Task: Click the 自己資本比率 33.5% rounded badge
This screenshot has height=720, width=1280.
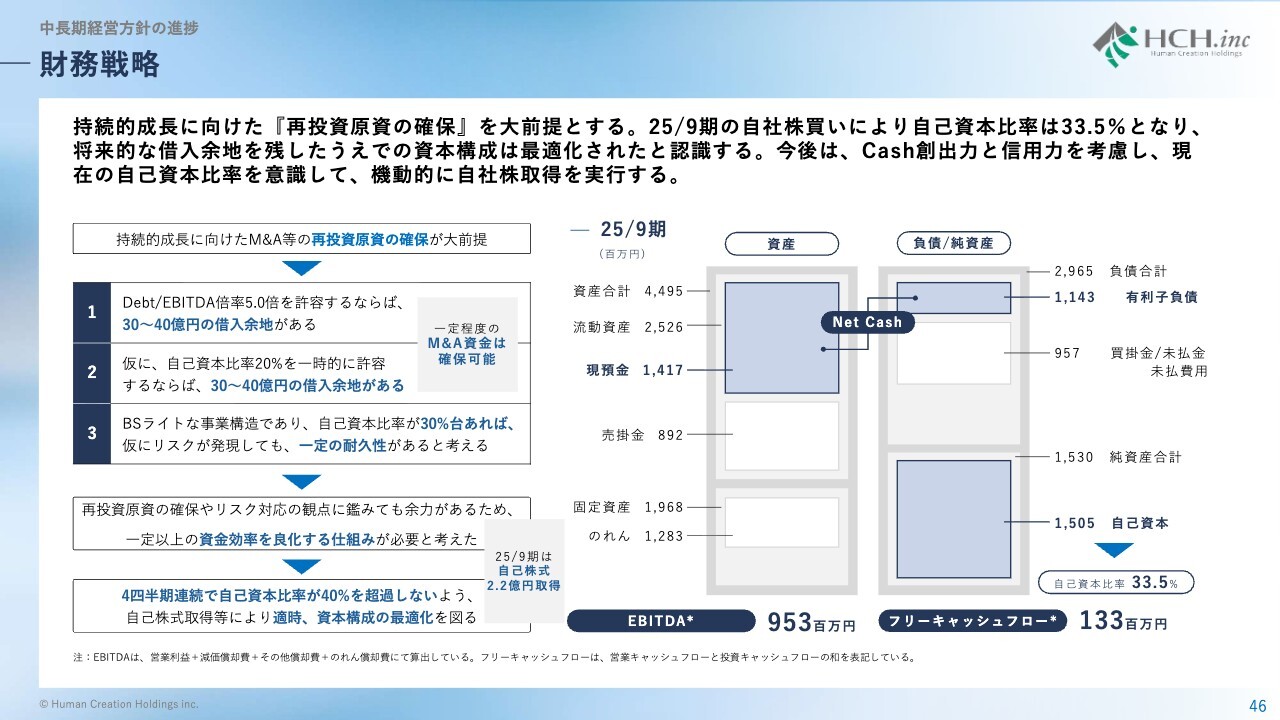Action: point(1116,583)
